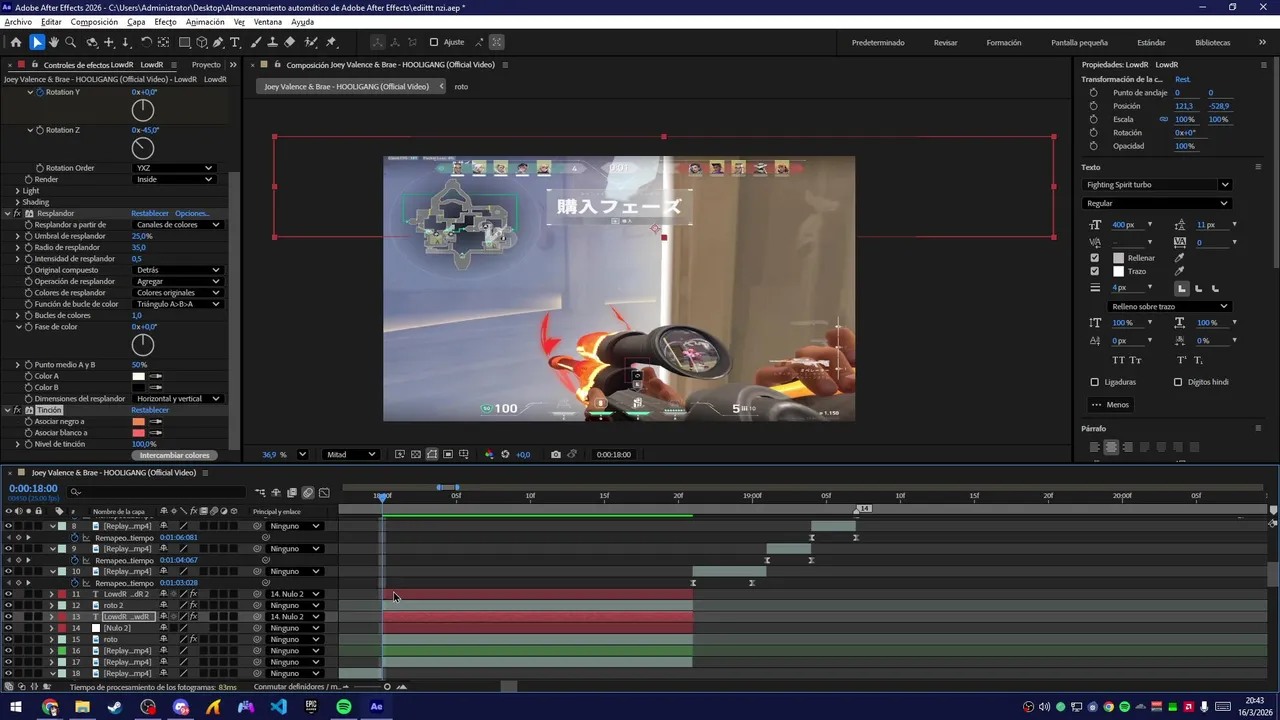
Task: Expand the Shading property group
Action: [x=17, y=202]
